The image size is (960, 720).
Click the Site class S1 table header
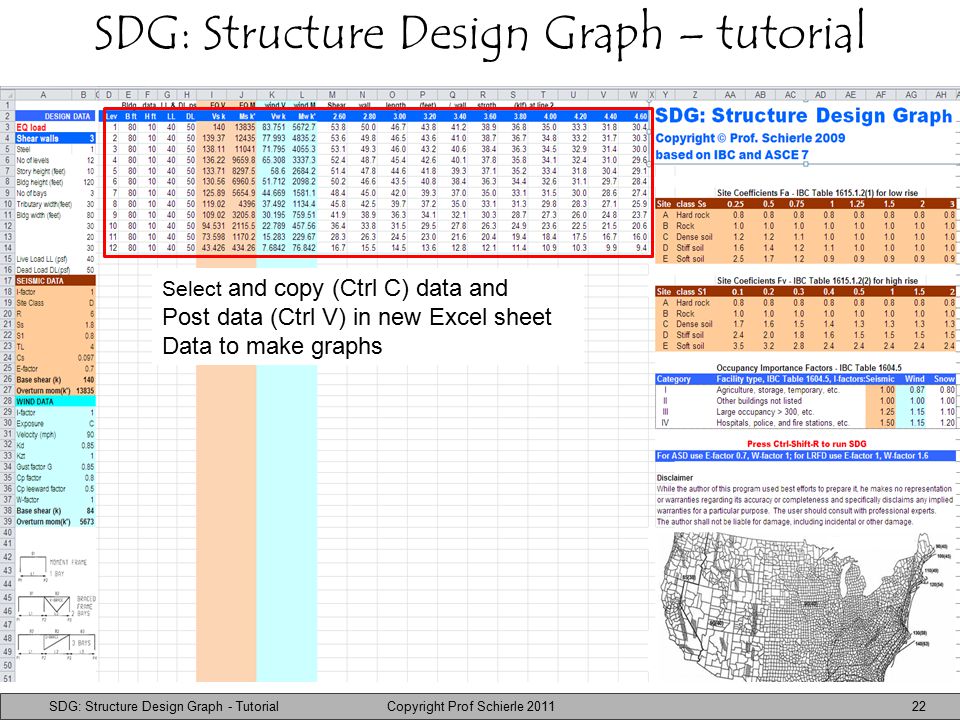[681, 291]
